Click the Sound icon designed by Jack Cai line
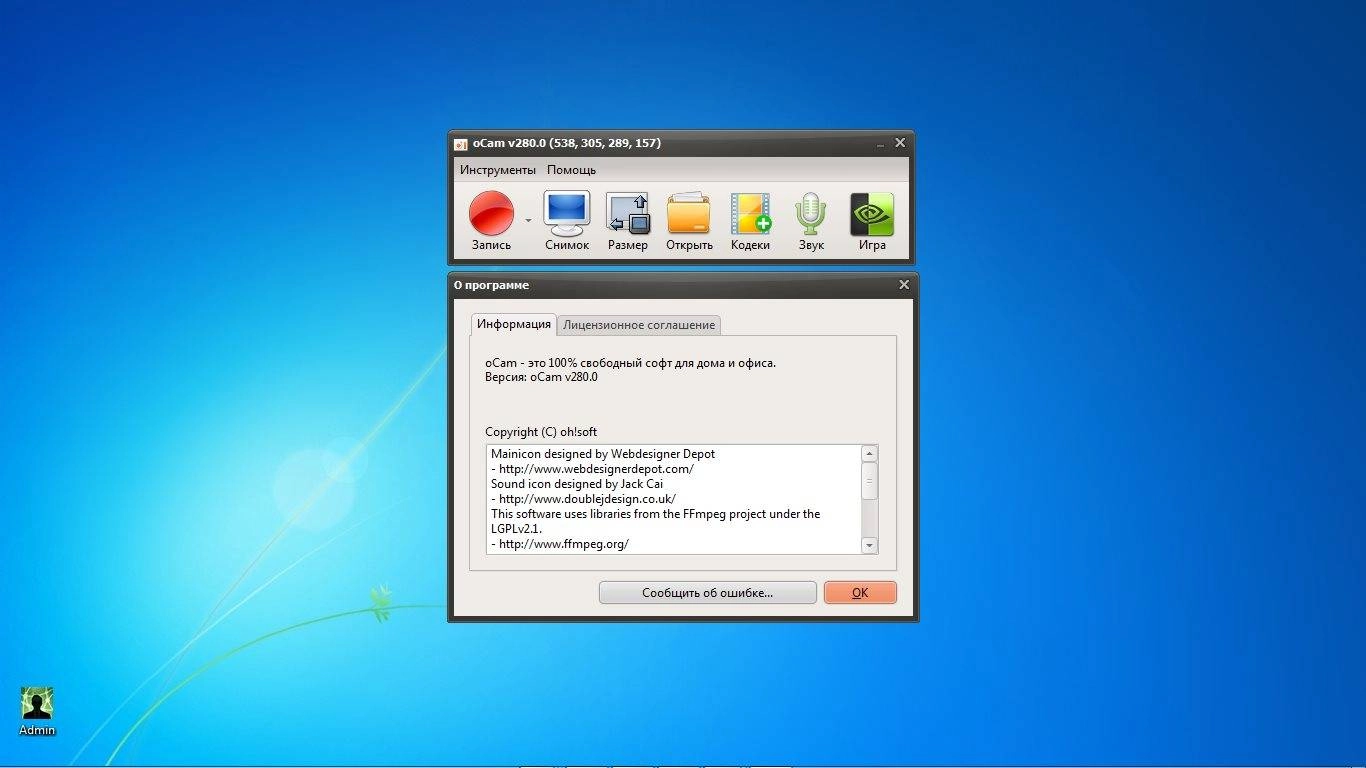 [577, 484]
